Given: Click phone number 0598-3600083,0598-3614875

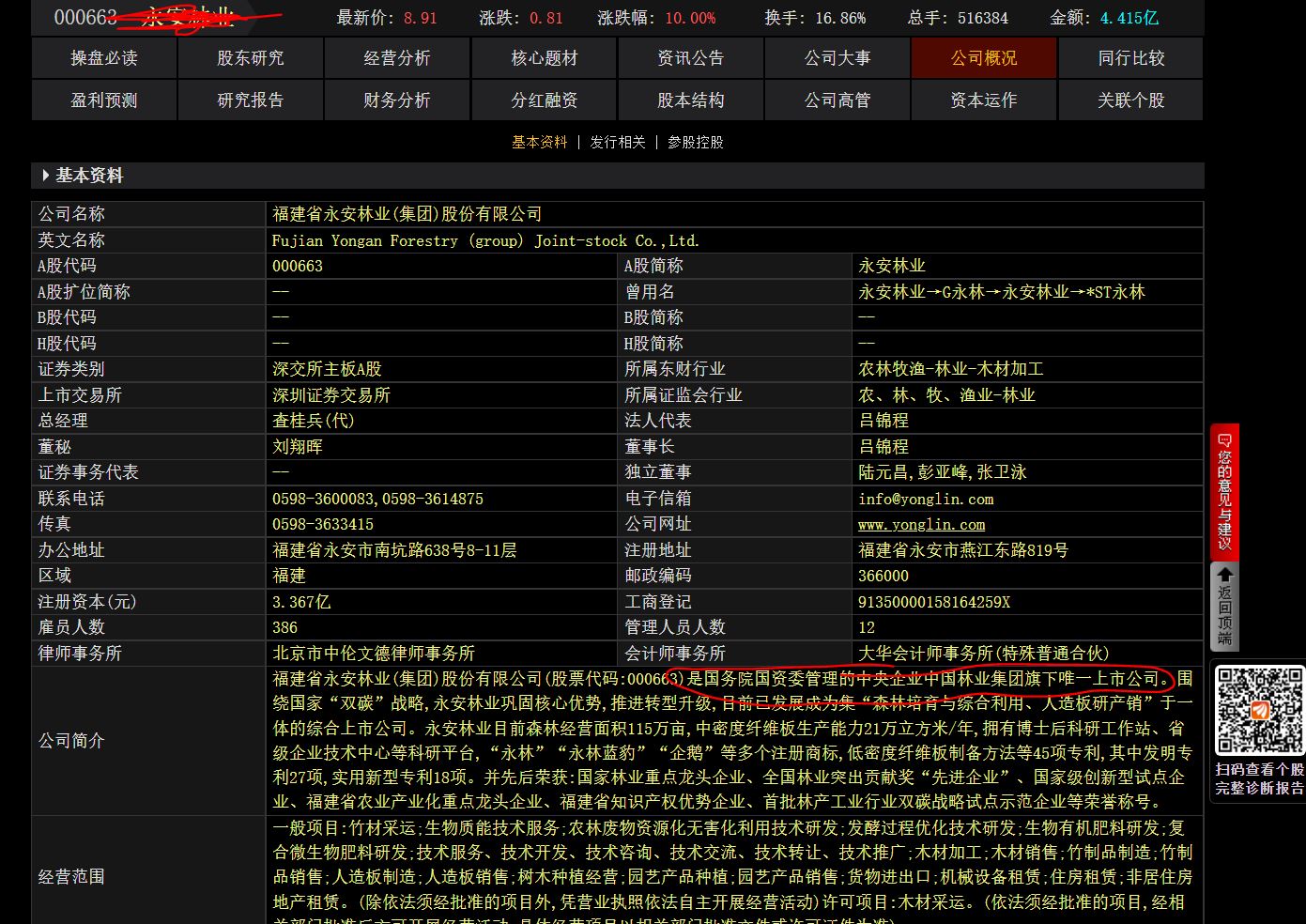Looking at the screenshot, I should coord(377,500).
